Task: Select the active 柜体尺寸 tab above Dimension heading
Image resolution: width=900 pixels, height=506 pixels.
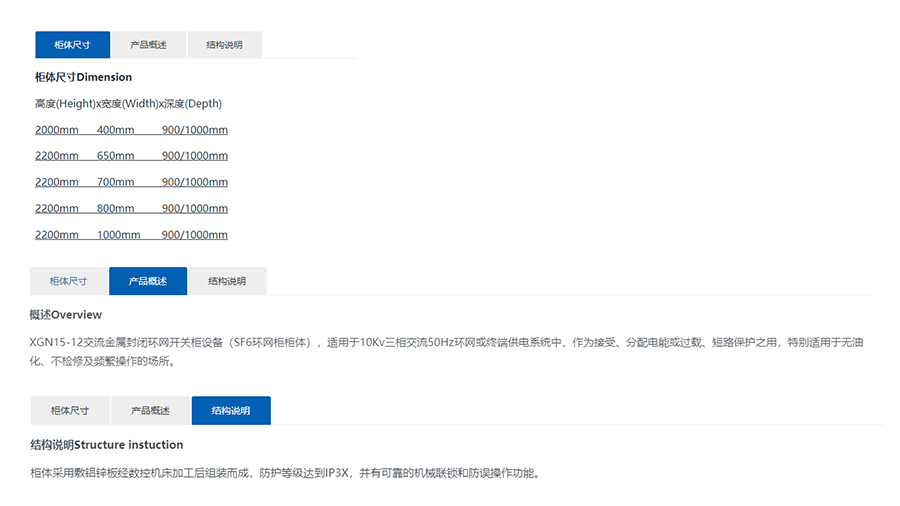Action: tap(72, 45)
